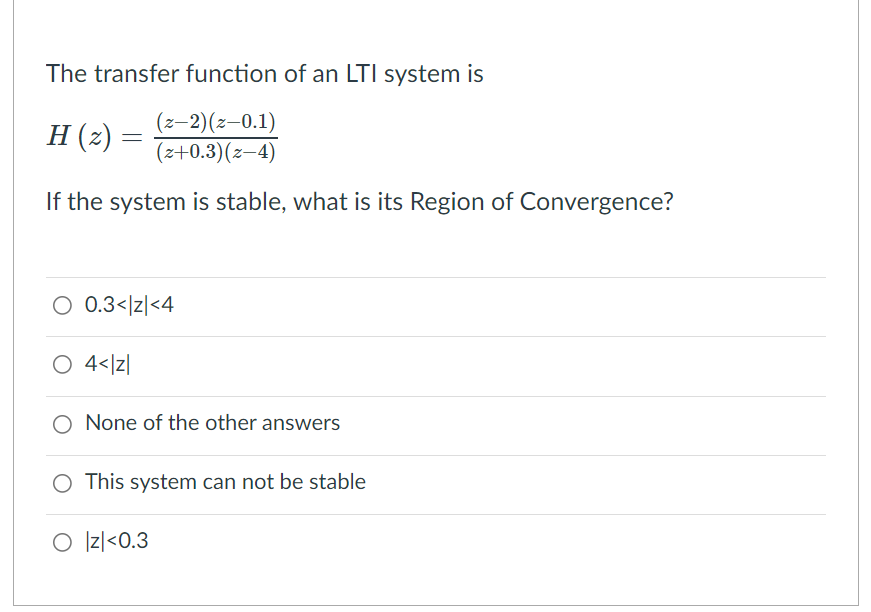
Task: Click the This system can not be stable label
Action: click(x=225, y=482)
